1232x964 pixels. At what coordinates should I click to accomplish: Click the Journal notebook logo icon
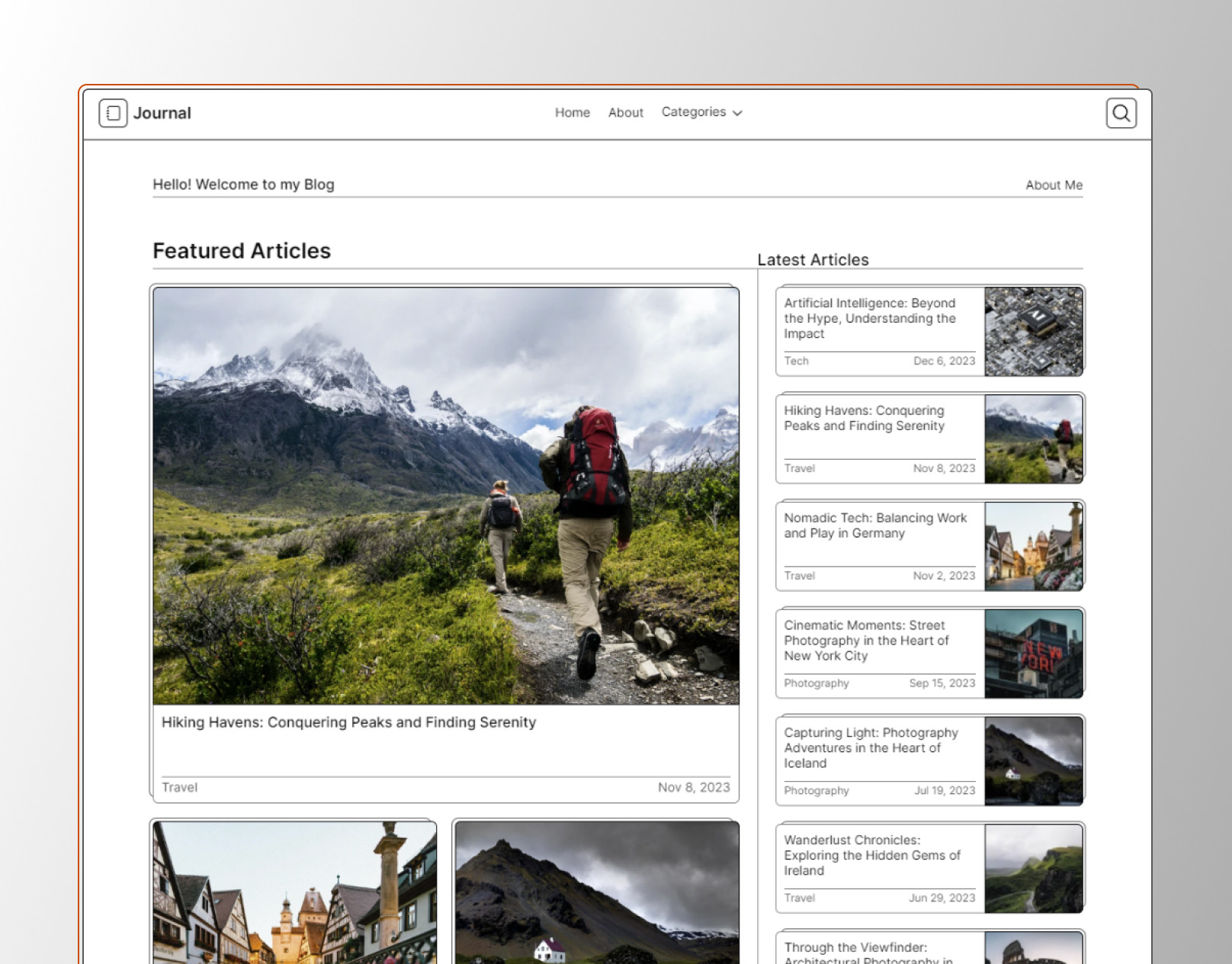(113, 113)
